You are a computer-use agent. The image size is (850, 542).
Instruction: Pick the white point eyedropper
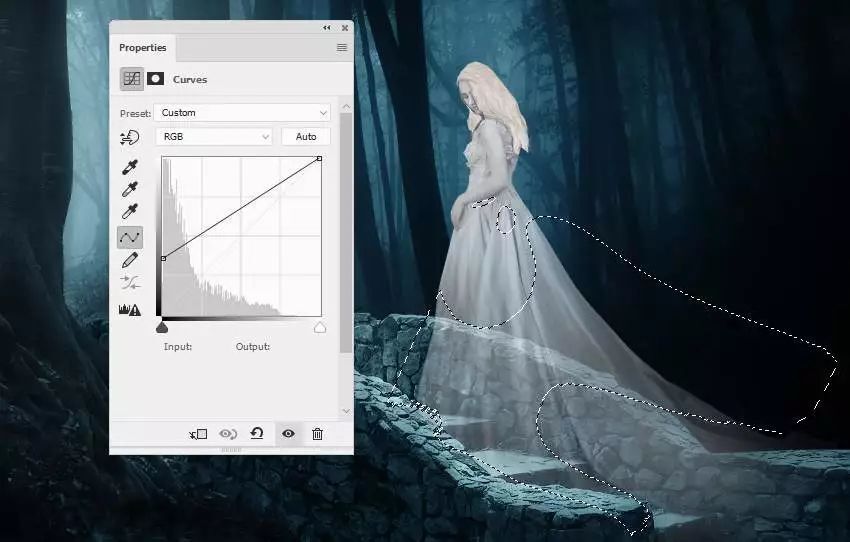click(x=130, y=211)
